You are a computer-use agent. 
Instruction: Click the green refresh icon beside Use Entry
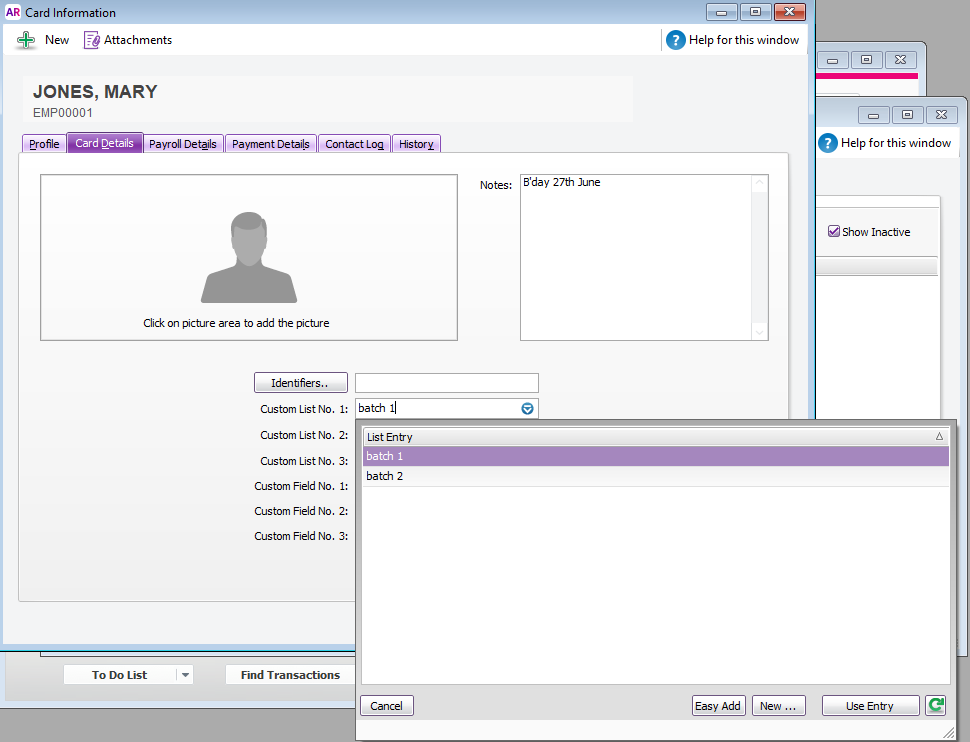click(x=936, y=706)
